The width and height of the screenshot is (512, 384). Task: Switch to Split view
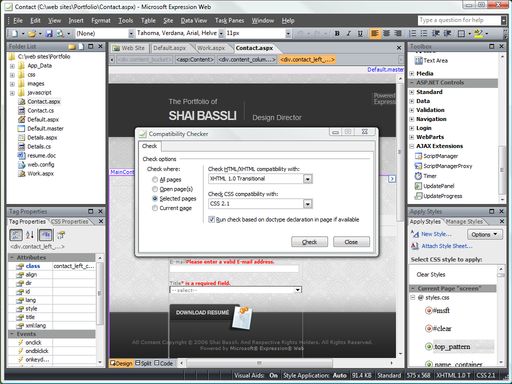click(x=144, y=363)
